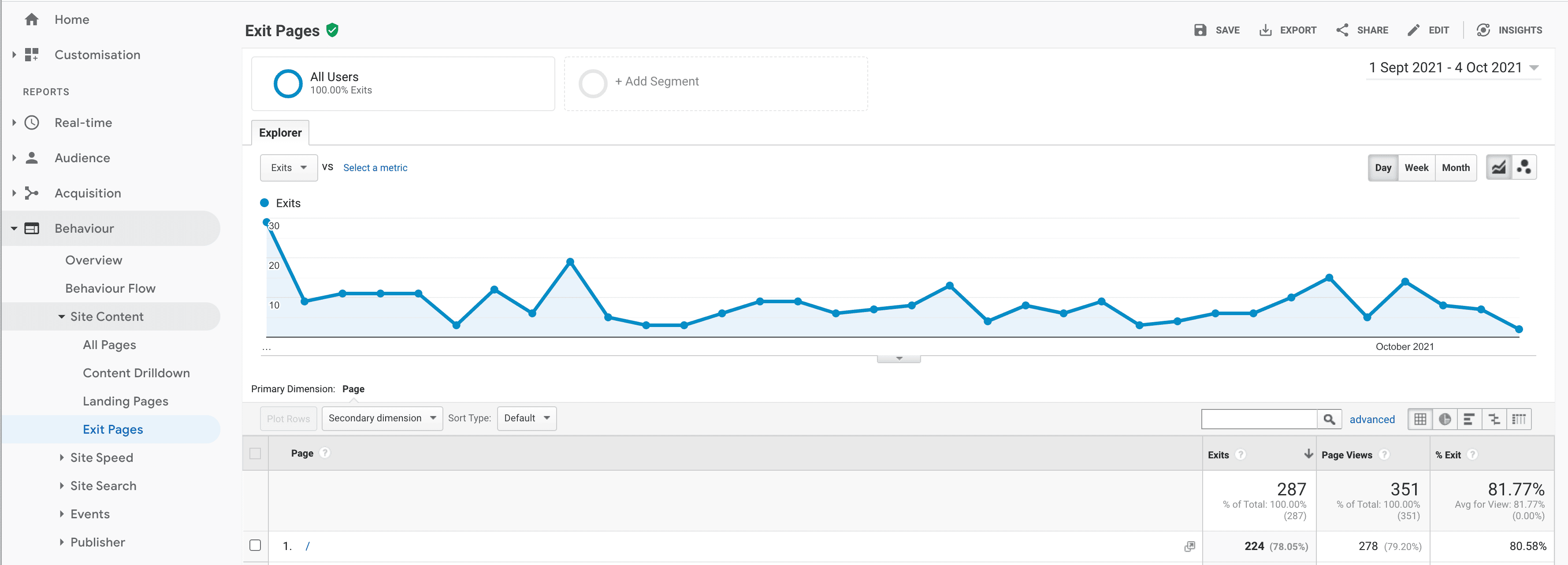Click the Save report icon
Image resolution: width=1568 pixels, height=565 pixels.
pyautogui.click(x=1200, y=30)
